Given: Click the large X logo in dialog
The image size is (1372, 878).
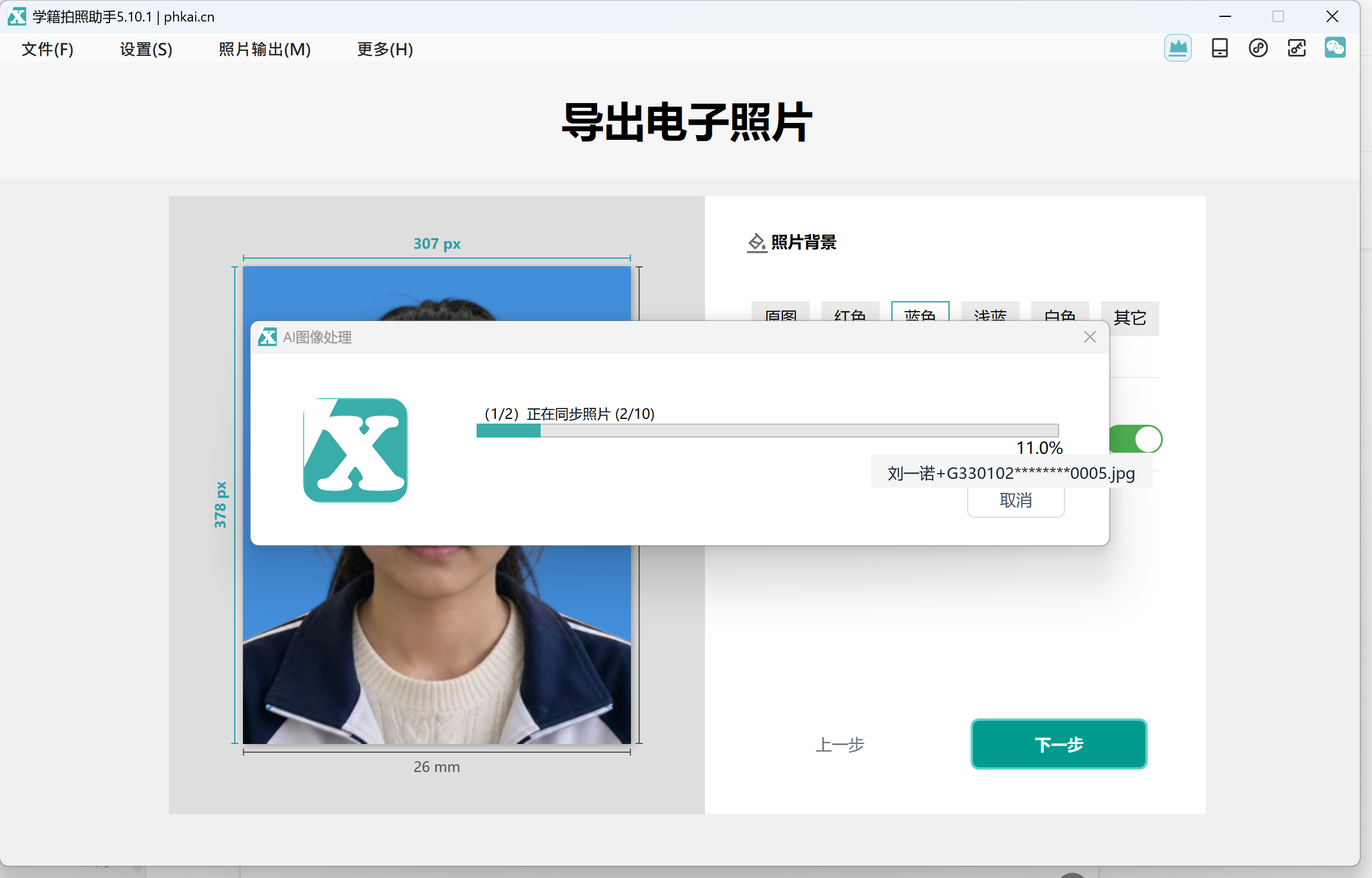Looking at the screenshot, I should click(x=355, y=450).
